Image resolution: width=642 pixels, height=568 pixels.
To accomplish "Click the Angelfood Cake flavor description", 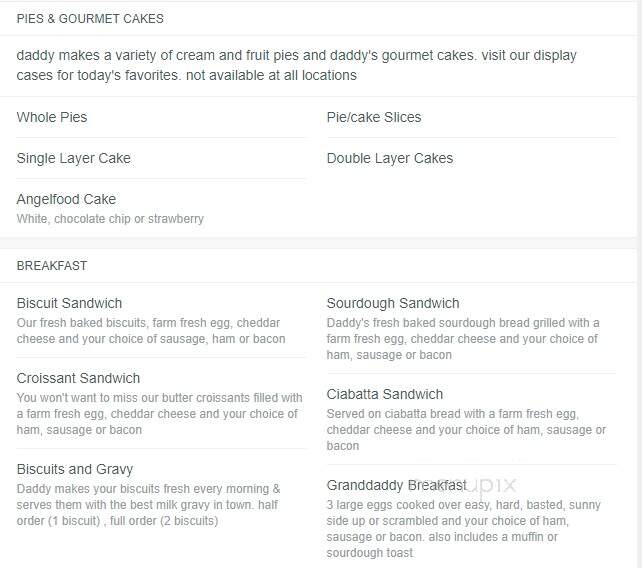I will pos(110,219).
